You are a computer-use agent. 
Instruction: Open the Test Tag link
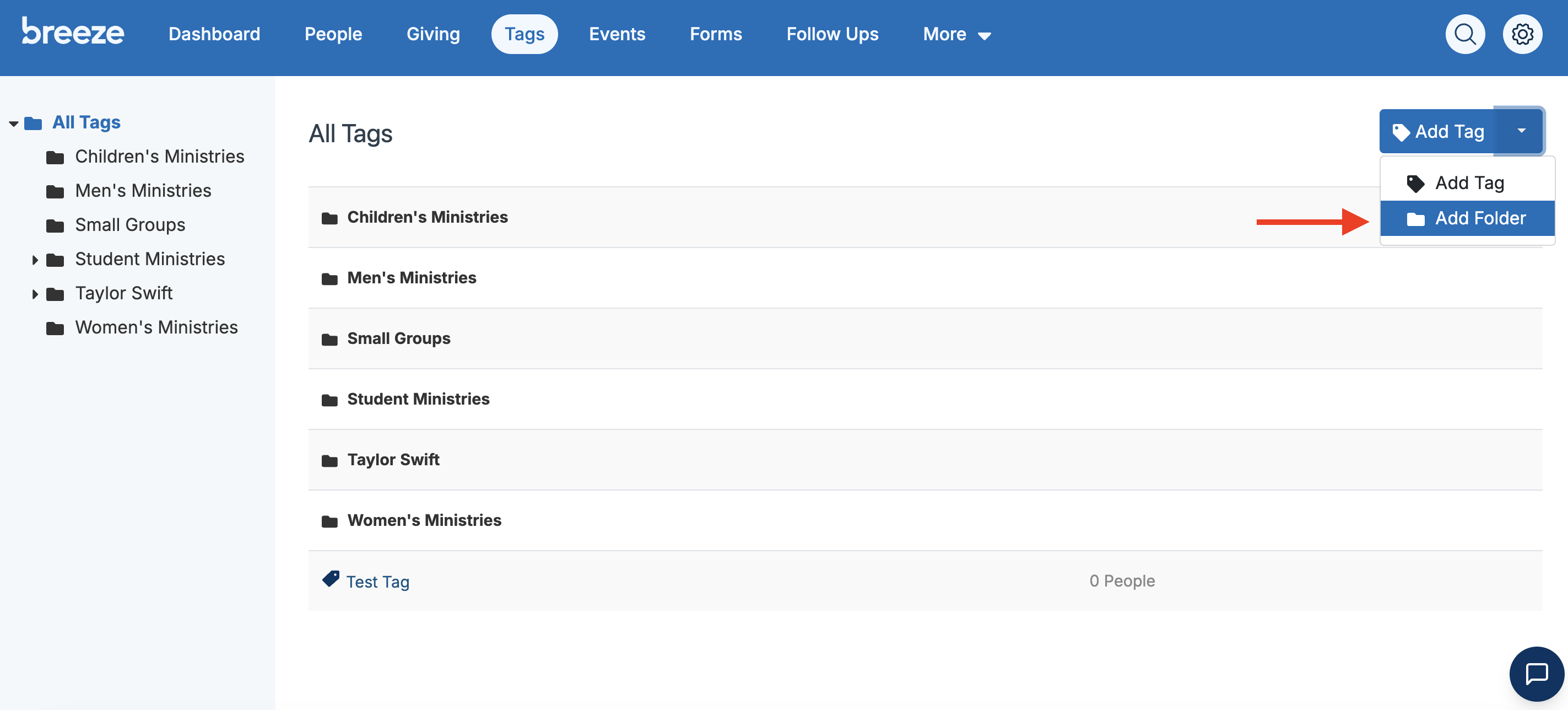pyautogui.click(x=377, y=582)
